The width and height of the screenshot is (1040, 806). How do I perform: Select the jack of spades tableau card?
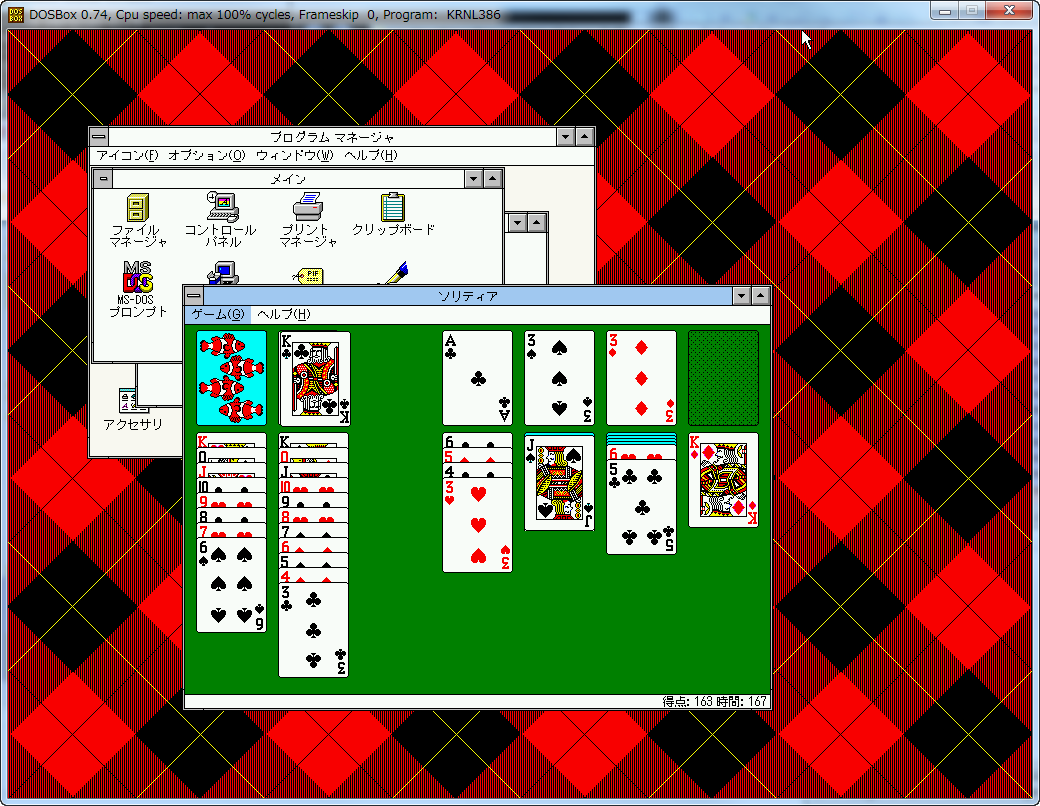(x=559, y=482)
